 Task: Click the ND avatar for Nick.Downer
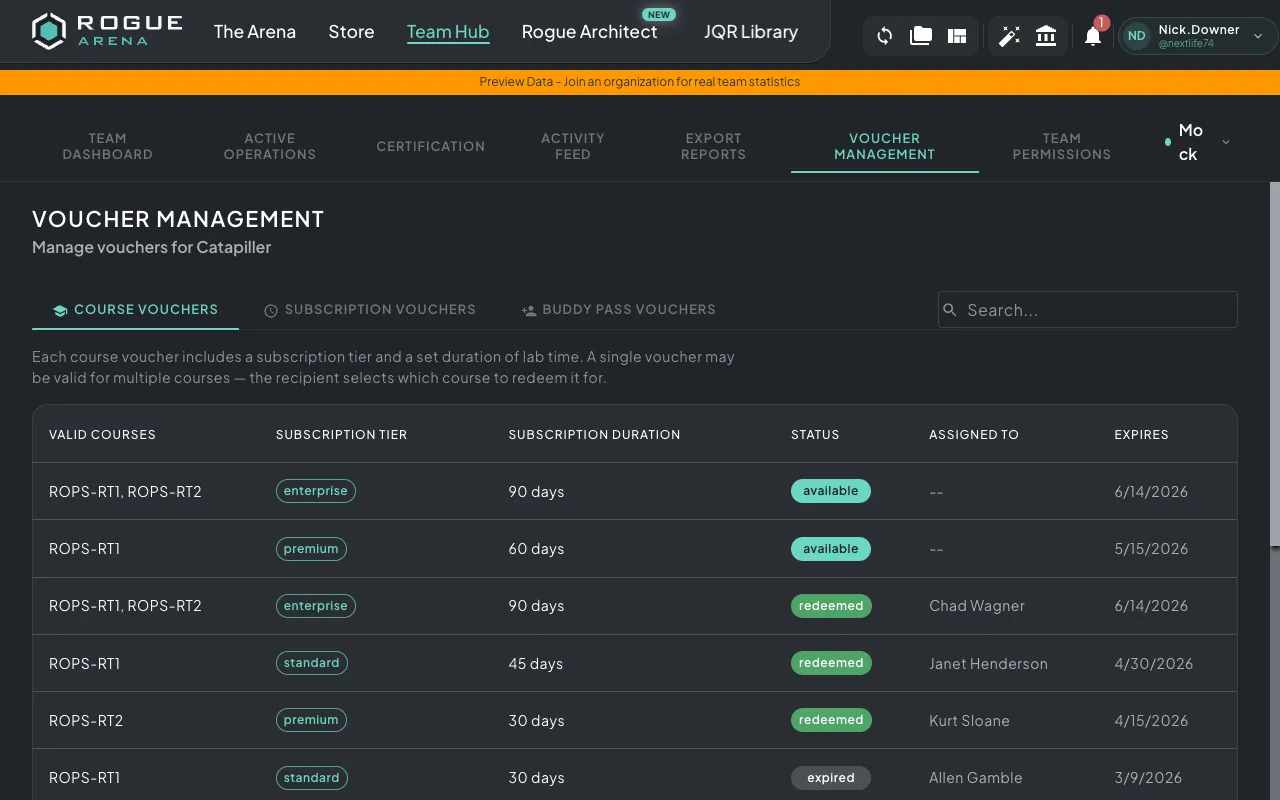[1136, 35]
